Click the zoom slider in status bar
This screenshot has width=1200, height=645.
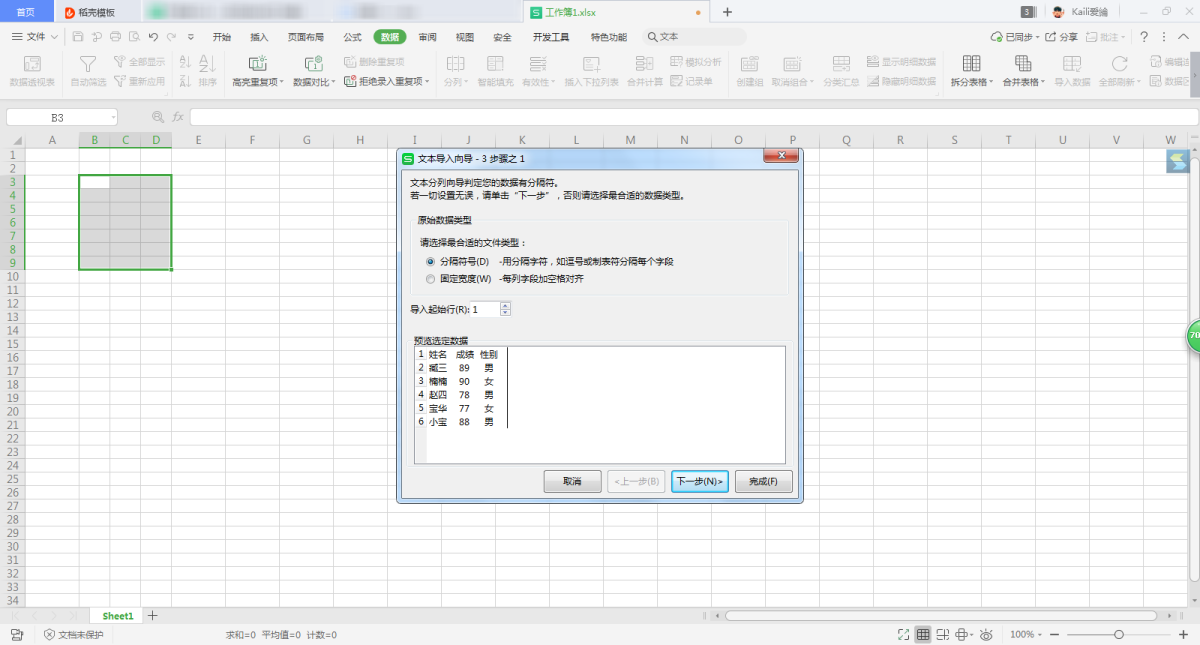pyautogui.click(x=1118, y=634)
